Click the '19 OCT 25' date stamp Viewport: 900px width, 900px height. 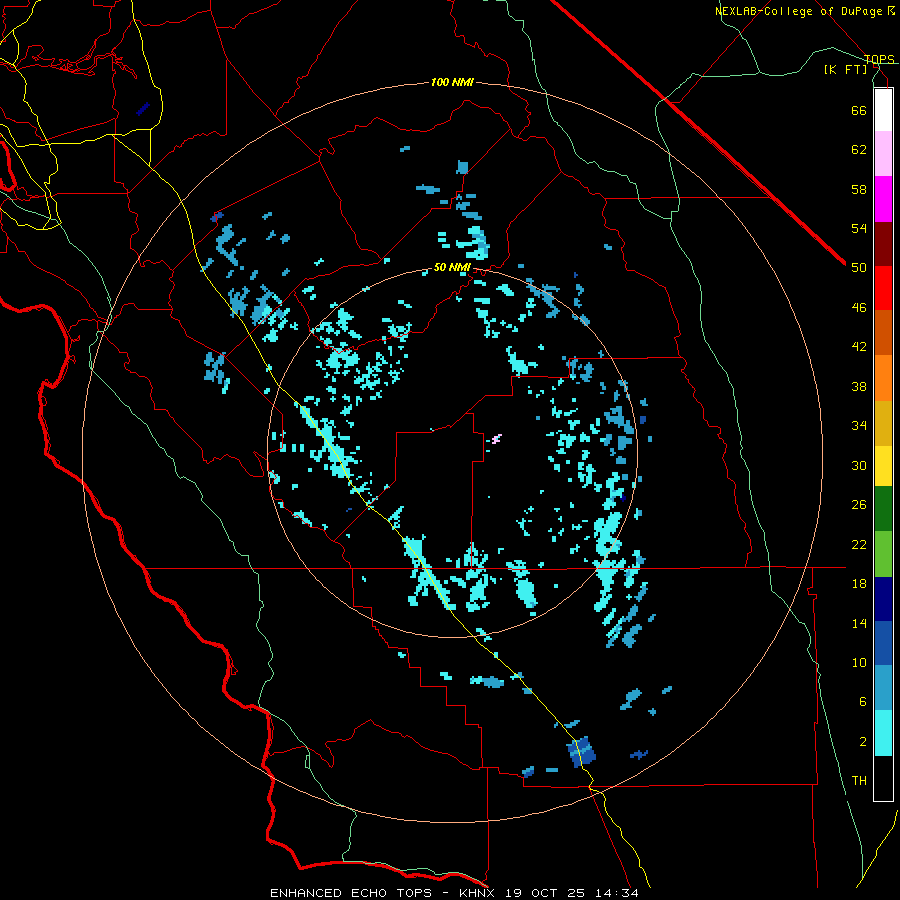(545, 893)
